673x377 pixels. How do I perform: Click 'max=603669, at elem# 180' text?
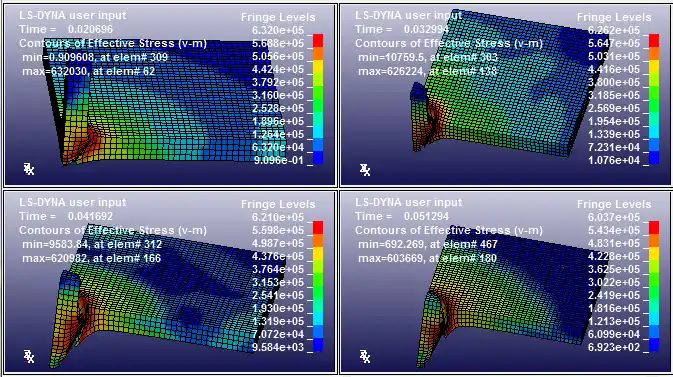(427, 258)
